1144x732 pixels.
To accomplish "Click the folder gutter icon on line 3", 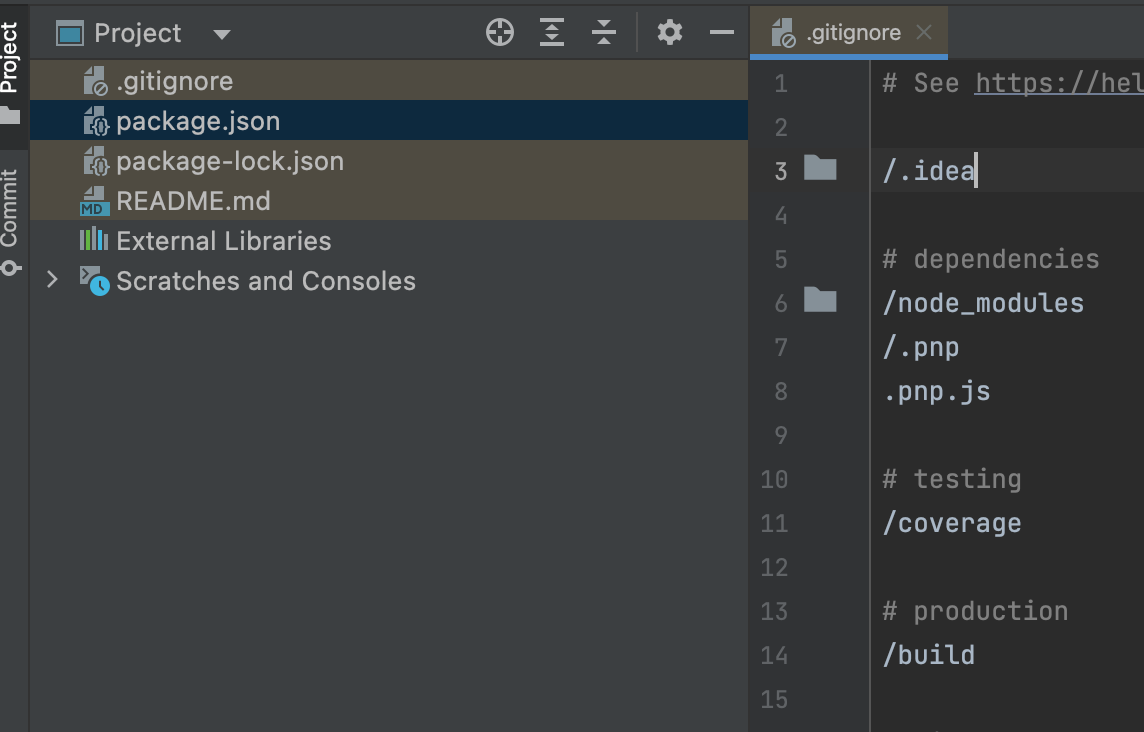I will 820,168.
